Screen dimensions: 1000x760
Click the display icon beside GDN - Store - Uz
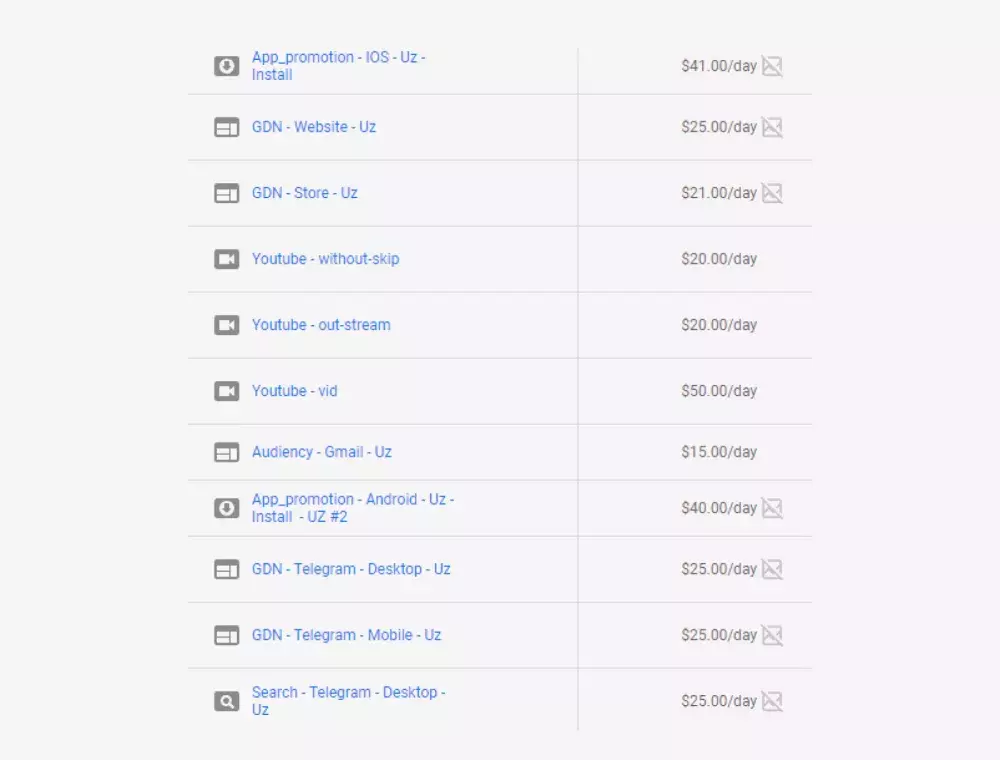tap(227, 193)
